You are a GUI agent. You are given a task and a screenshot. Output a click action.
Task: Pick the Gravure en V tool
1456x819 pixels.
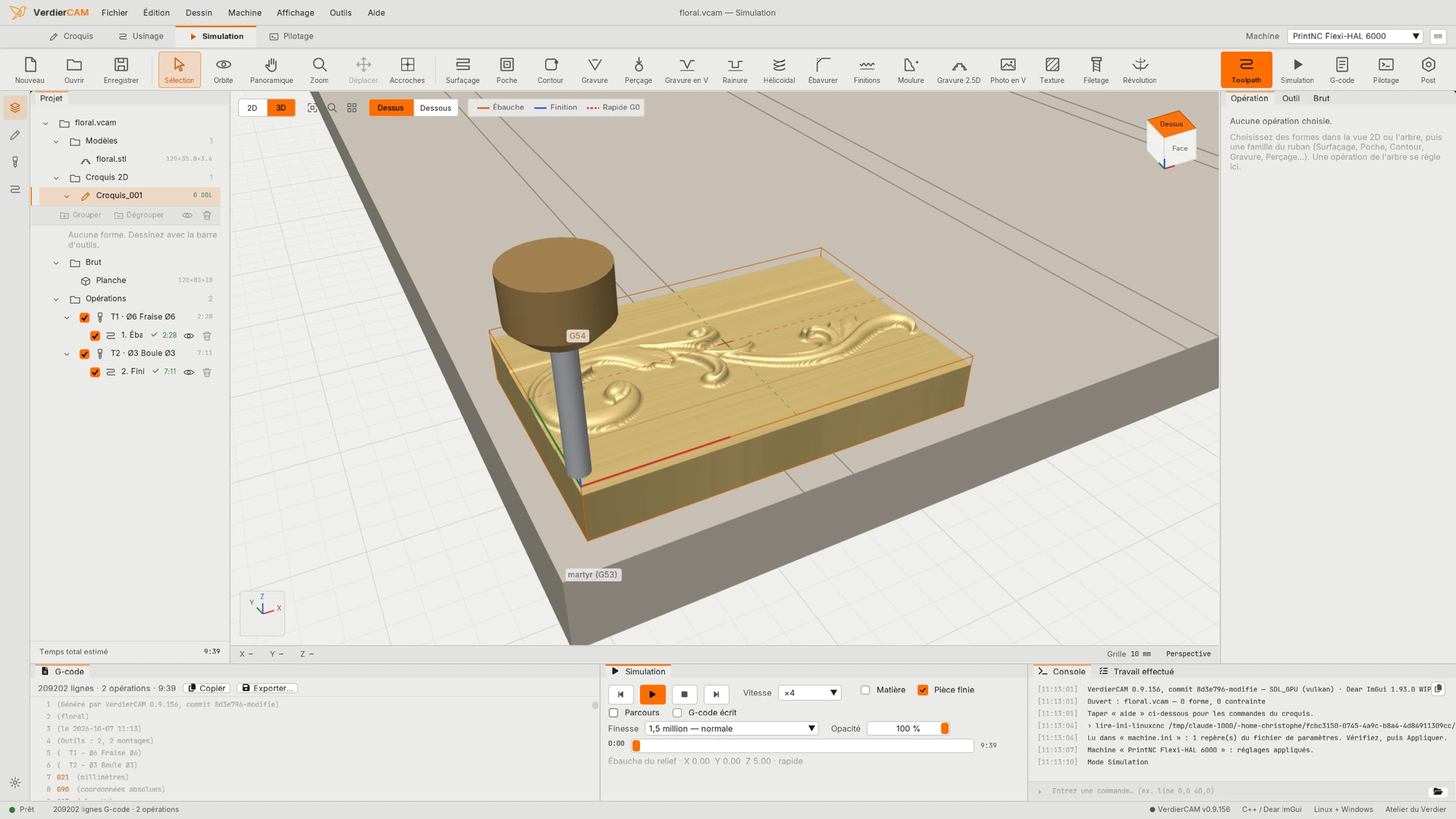pos(686,70)
